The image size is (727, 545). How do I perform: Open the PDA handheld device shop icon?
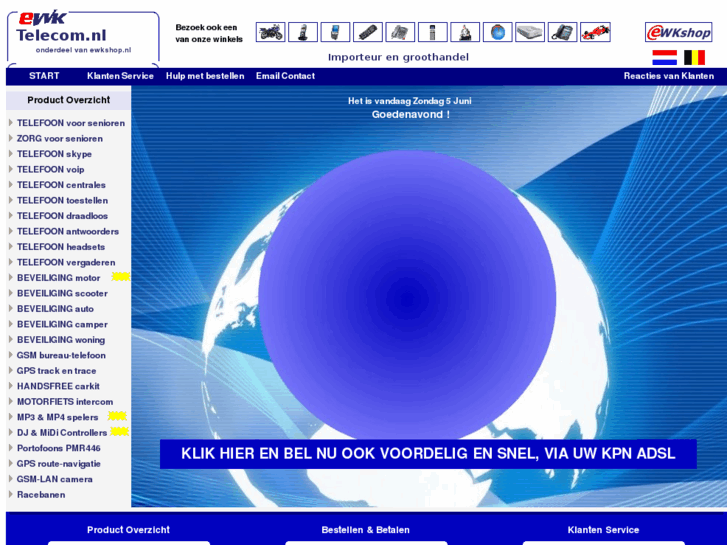tap(335, 32)
